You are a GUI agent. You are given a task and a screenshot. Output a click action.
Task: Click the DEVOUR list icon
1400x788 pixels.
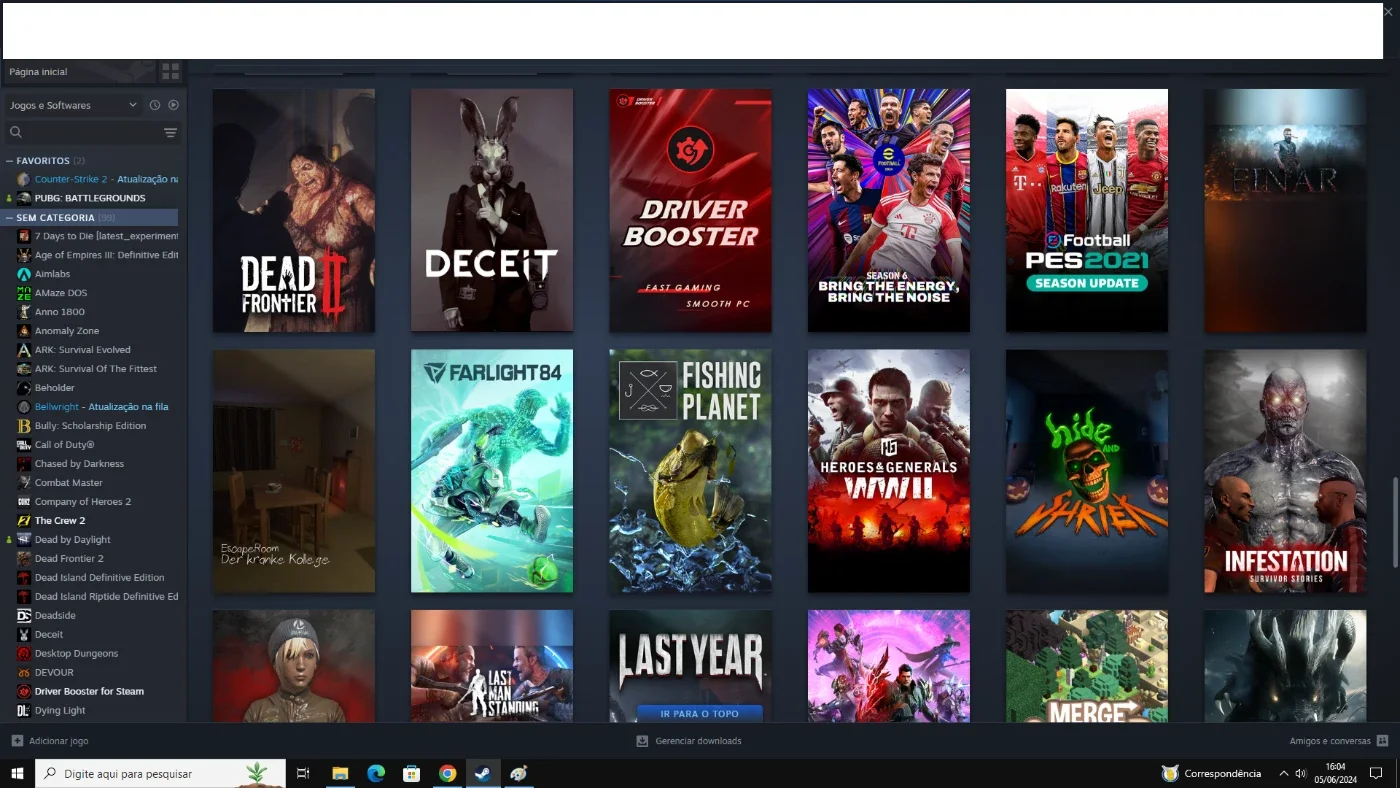tap(24, 673)
